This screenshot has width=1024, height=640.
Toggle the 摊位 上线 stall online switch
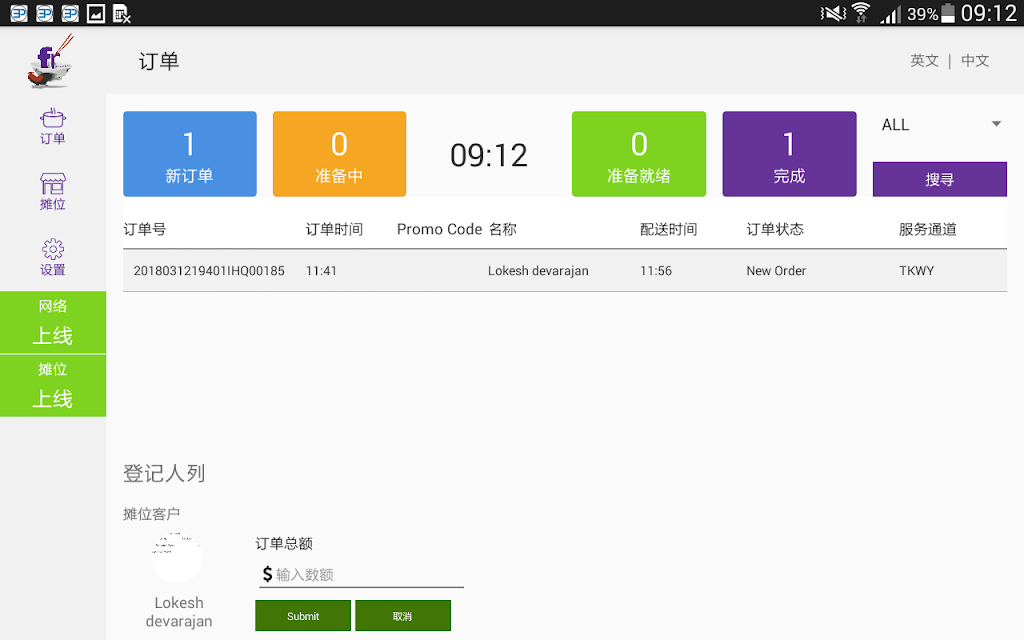click(x=53, y=385)
